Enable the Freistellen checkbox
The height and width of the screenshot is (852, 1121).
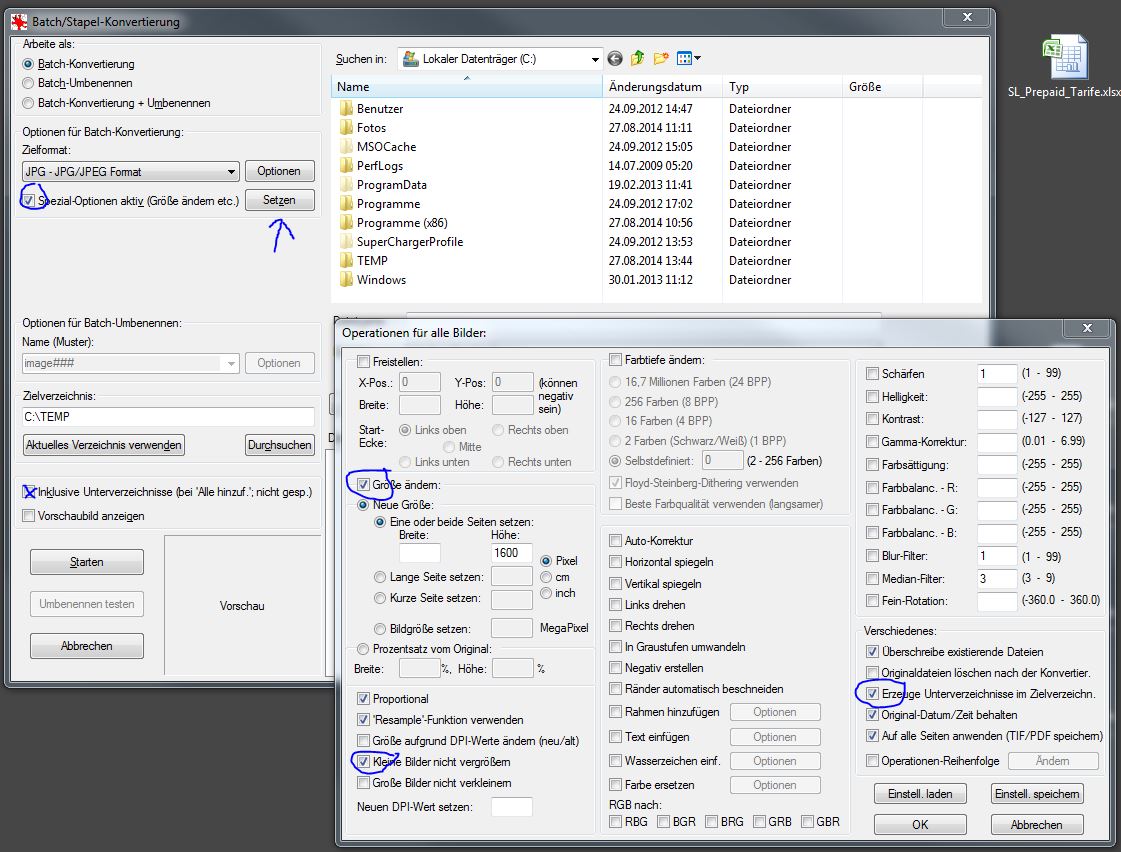363,361
